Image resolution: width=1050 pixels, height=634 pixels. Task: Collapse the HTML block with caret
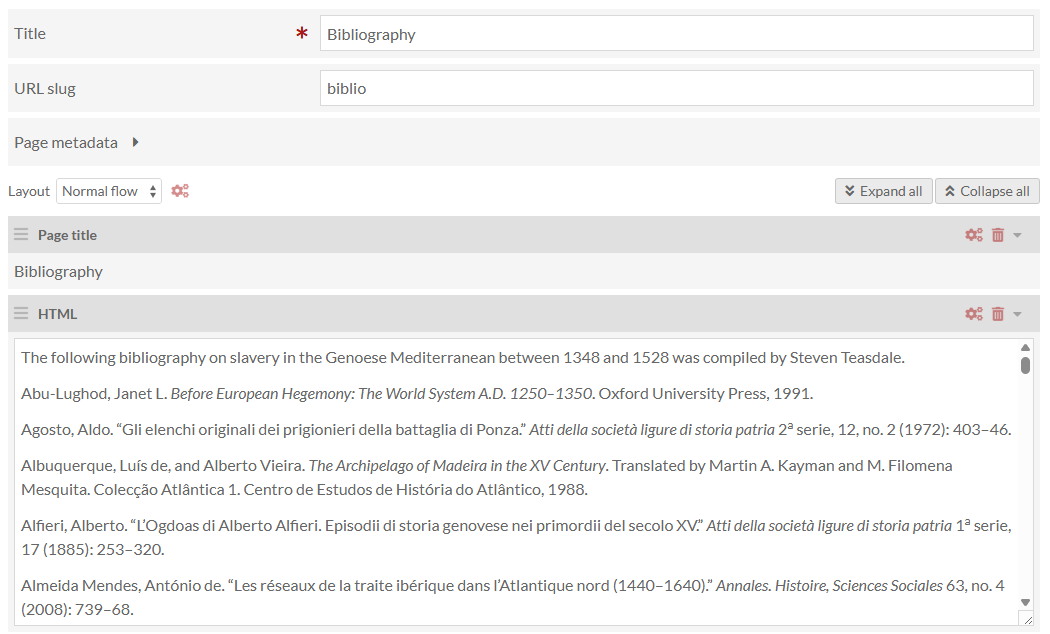coord(1018,314)
